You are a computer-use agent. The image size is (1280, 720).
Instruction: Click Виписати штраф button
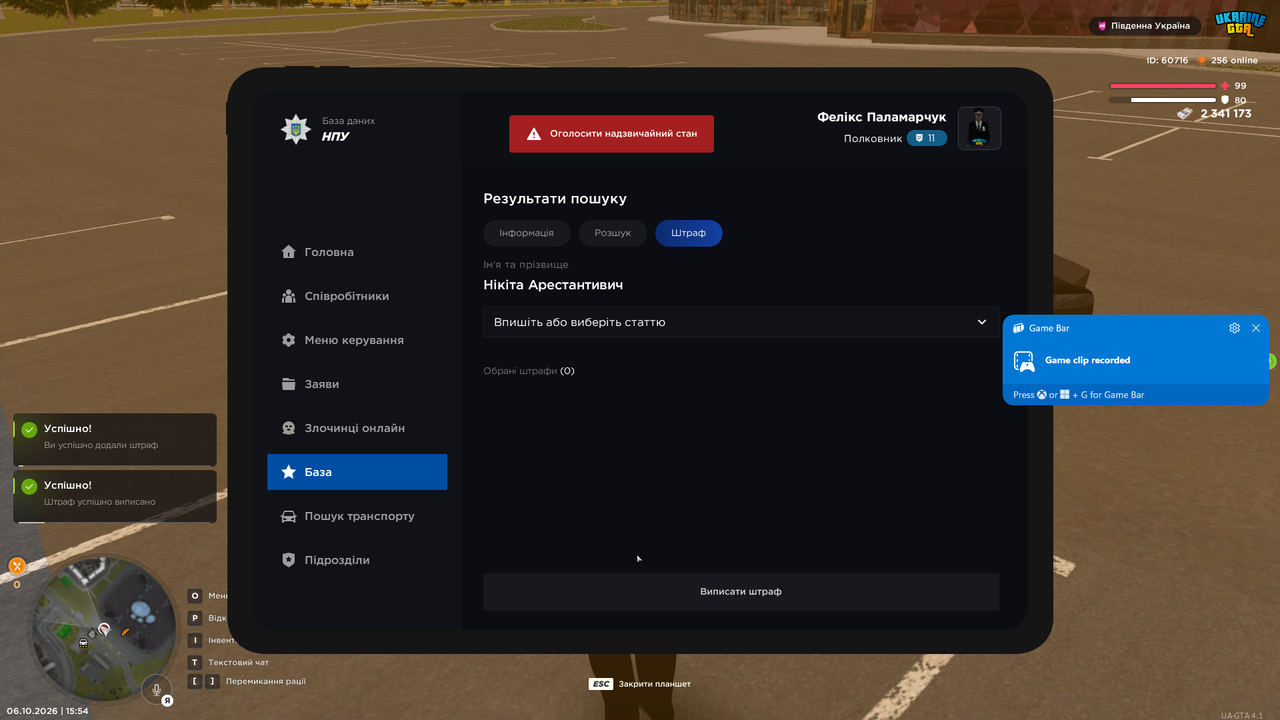(x=741, y=591)
